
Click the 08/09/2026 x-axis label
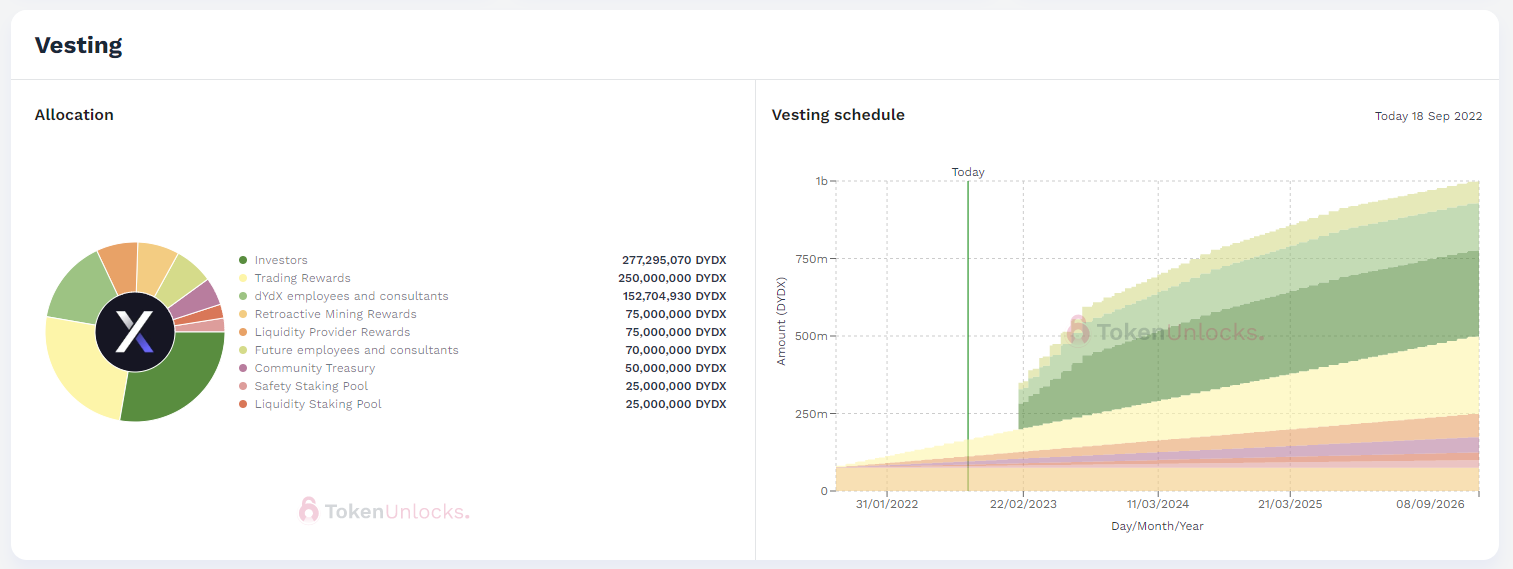tap(1431, 504)
